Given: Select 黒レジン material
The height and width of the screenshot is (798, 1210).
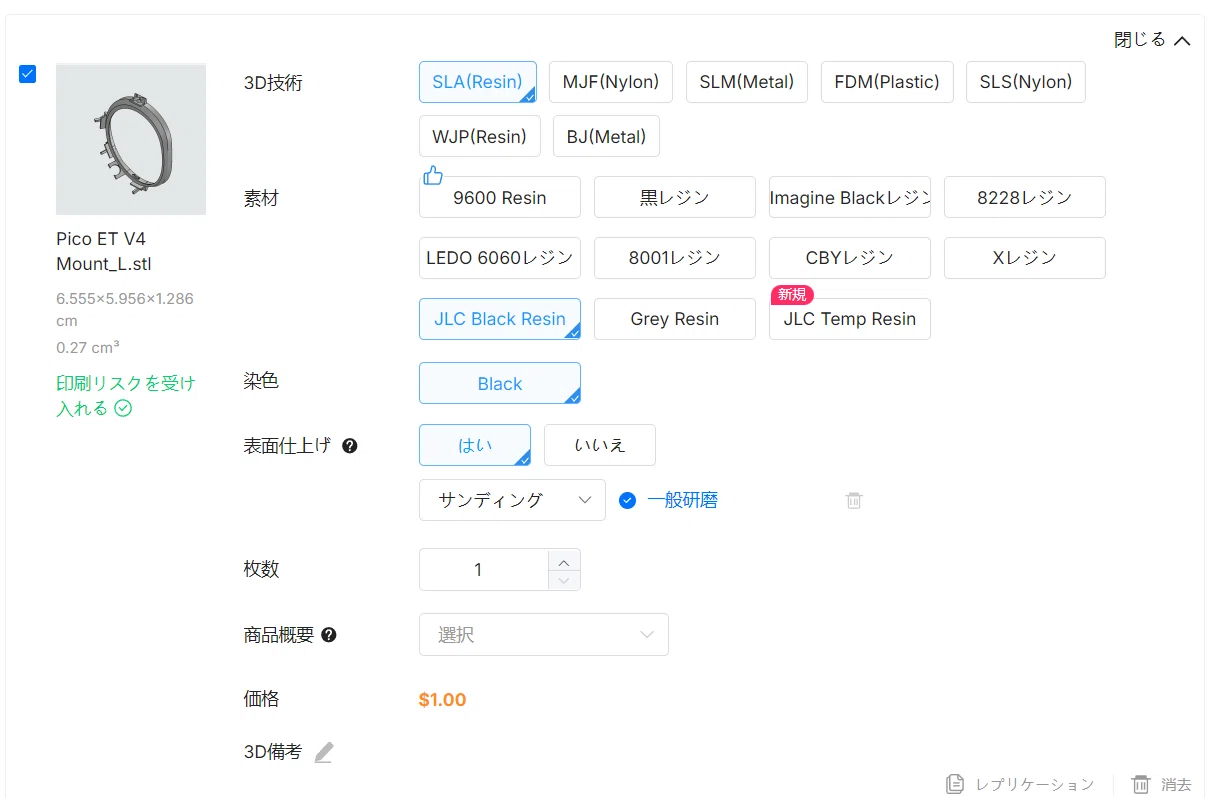Looking at the screenshot, I should click(x=675, y=198).
